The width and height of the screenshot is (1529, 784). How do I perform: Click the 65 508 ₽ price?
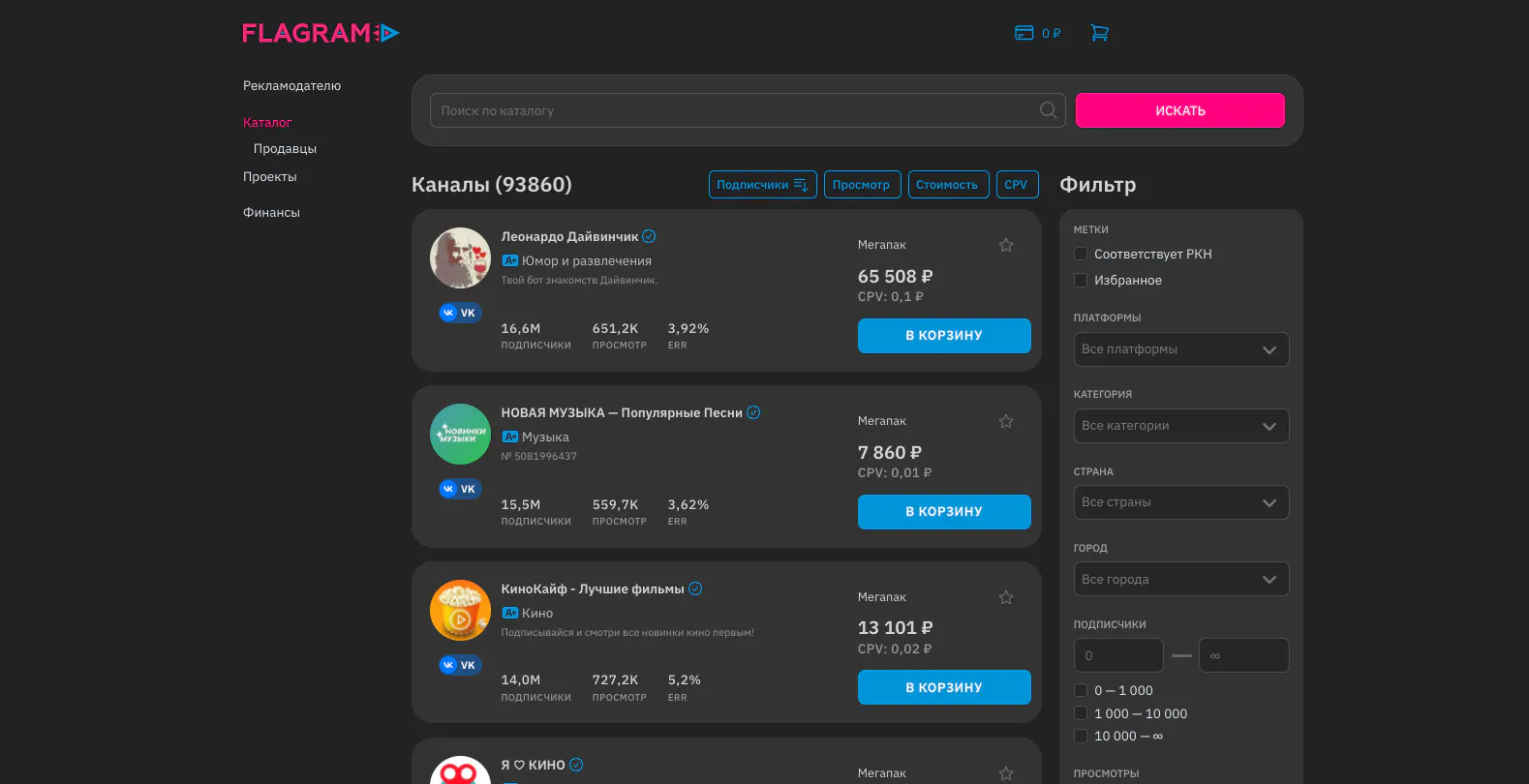(x=896, y=276)
